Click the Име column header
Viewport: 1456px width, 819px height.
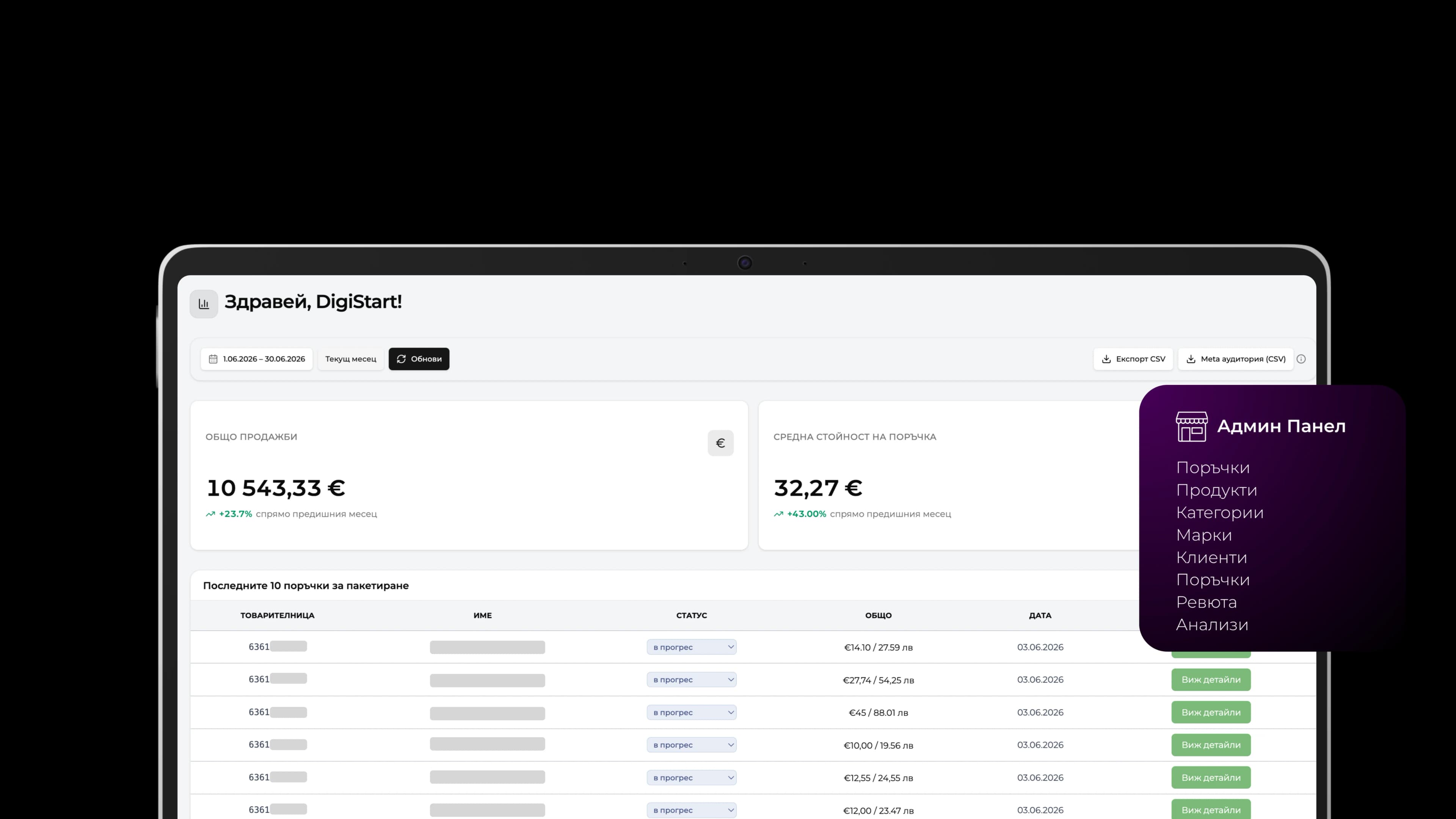point(482,615)
